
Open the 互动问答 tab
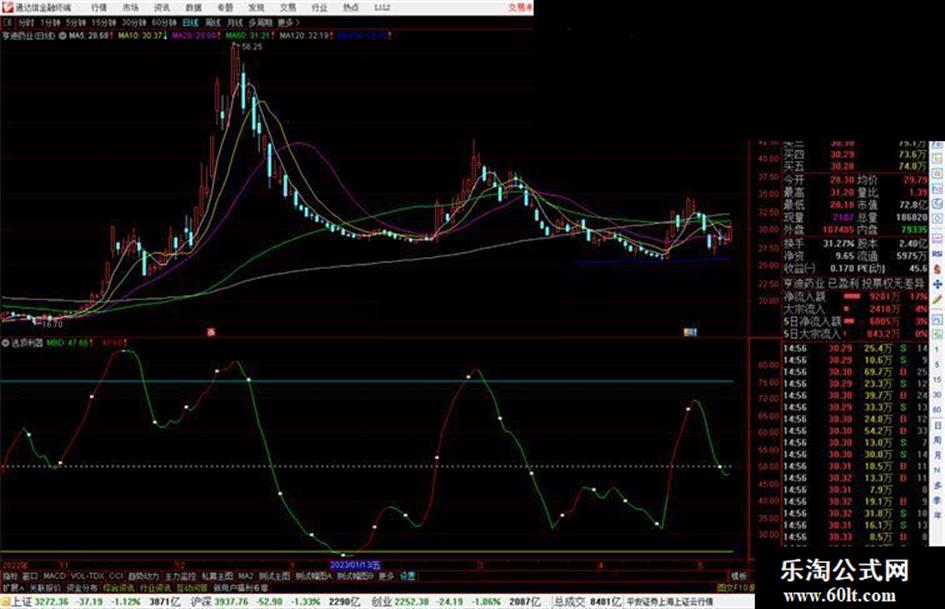(x=192, y=587)
